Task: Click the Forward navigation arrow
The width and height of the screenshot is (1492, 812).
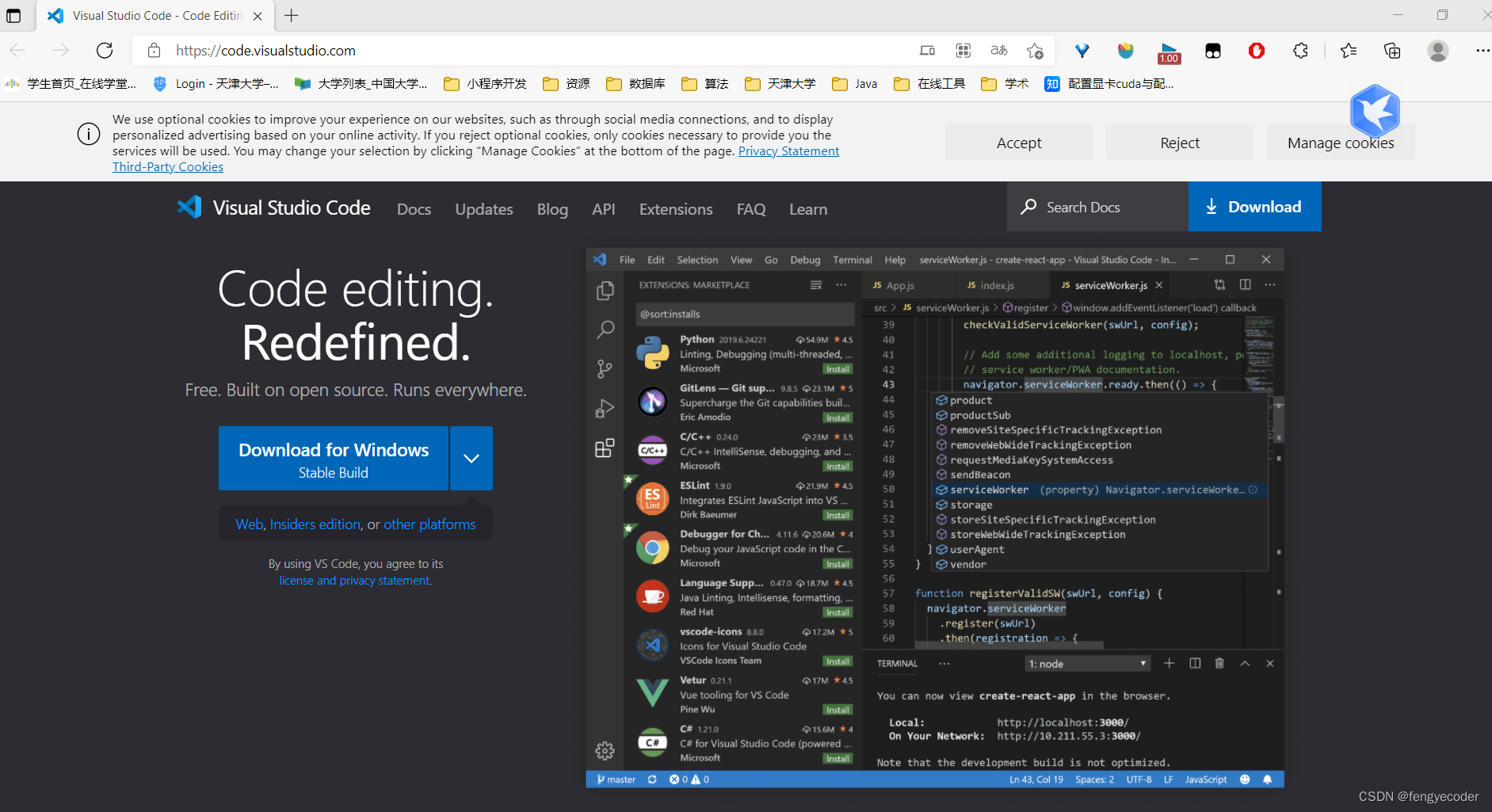Action: pyautogui.click(x=61, y=51)
